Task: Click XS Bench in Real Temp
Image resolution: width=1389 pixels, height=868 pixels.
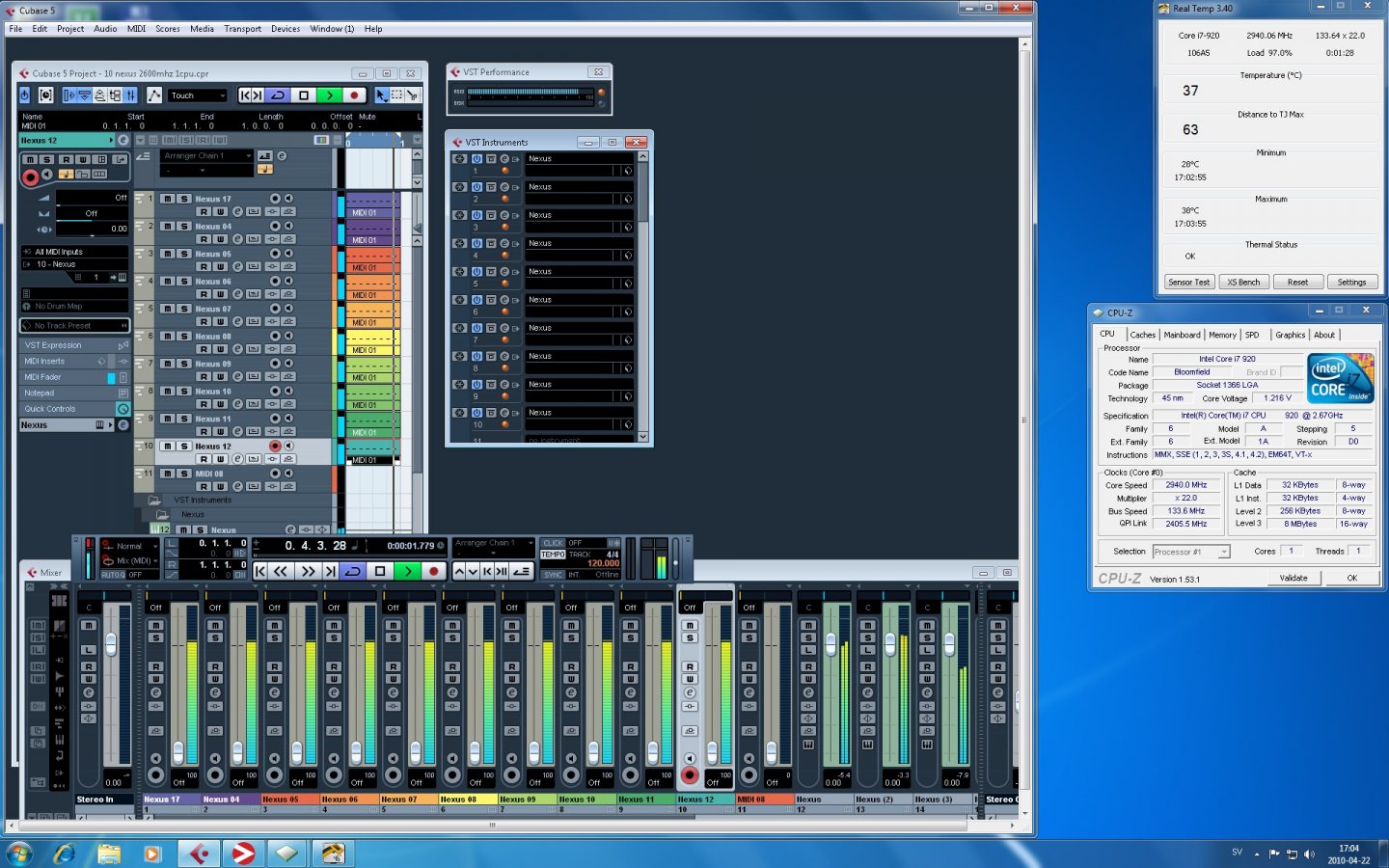Action: 1243,283
